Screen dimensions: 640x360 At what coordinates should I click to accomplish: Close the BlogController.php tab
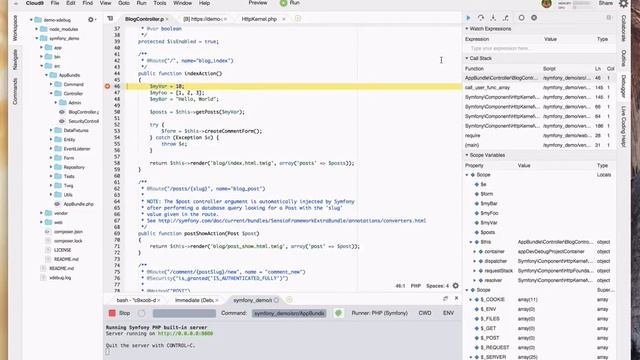point(167,19)
